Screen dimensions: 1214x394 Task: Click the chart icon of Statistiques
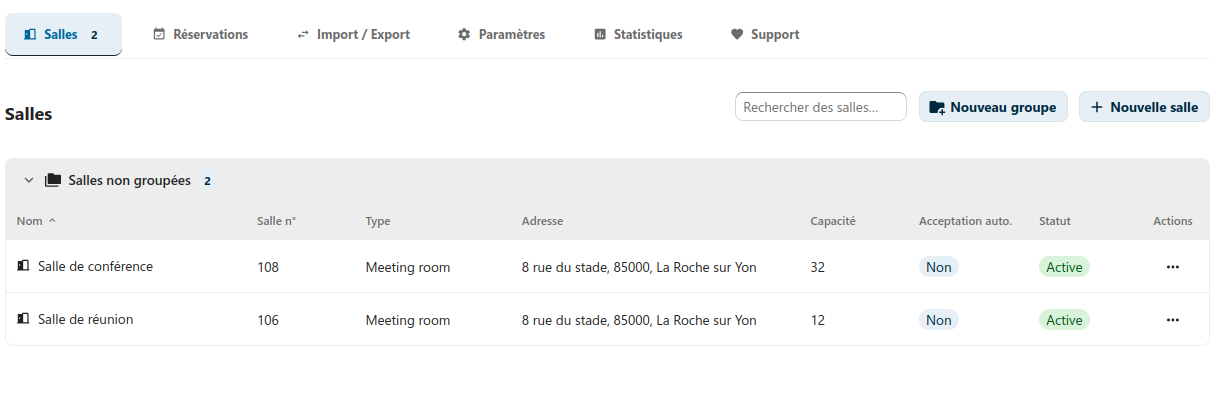point(600,34)
